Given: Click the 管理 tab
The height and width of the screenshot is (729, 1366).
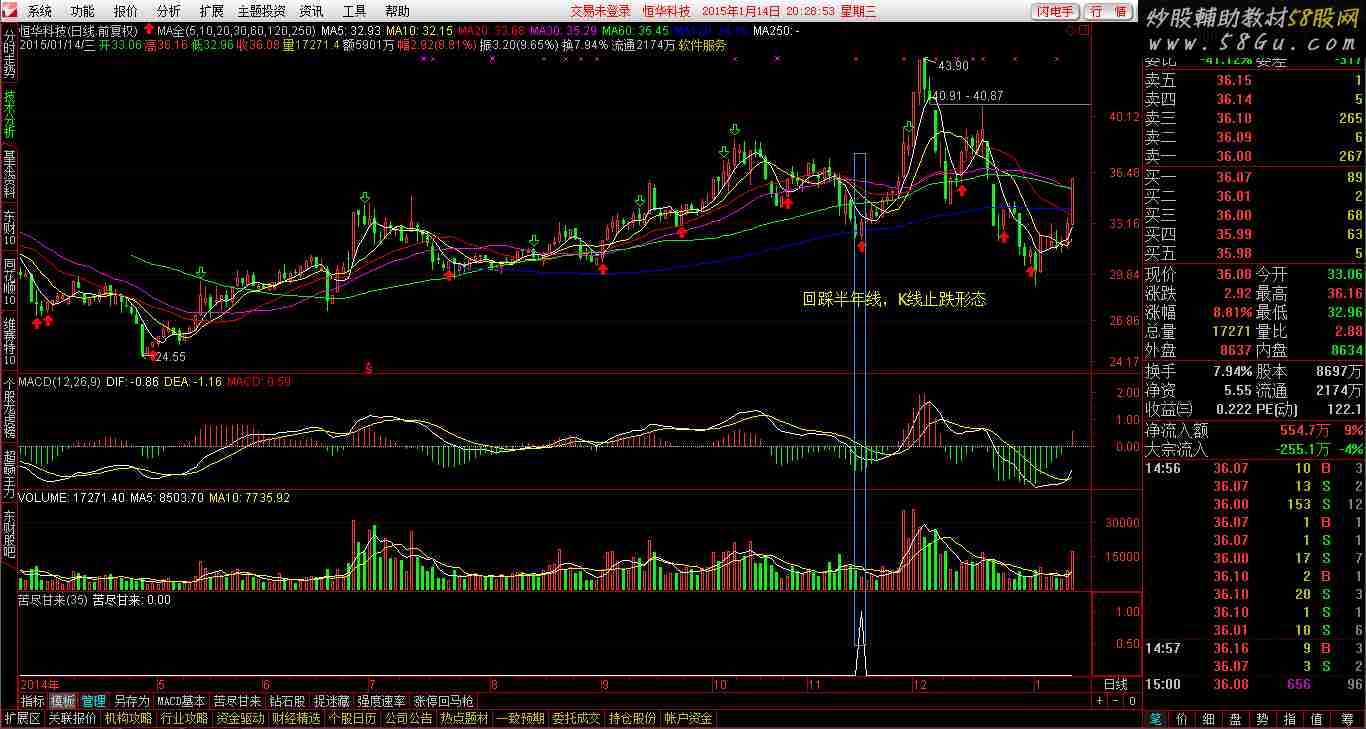Looking at the screenshot, I should click(93, 701).
